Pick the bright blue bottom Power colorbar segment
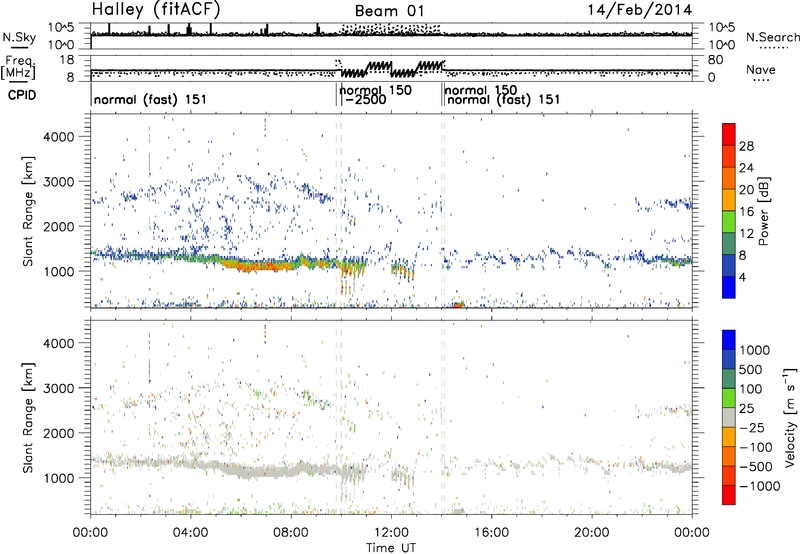The image size is (800, 554). pyautogui.click(x=729, y=287)
